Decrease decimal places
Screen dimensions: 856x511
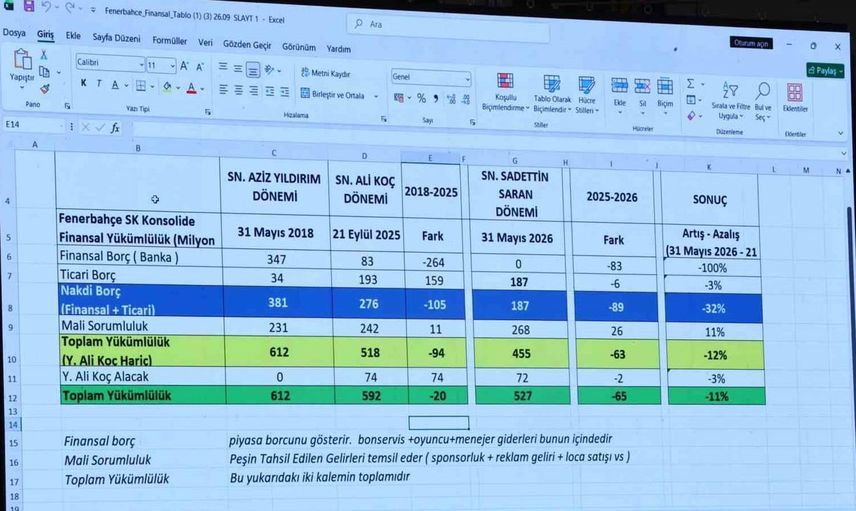pos(466,100)
